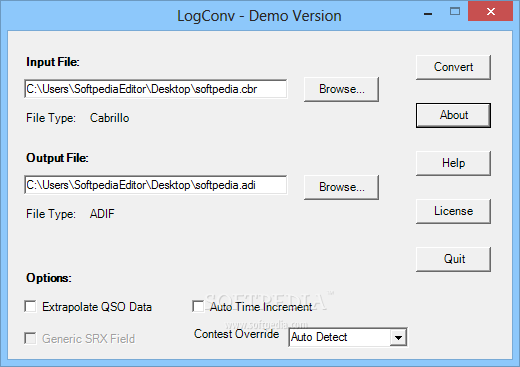Screen dimensions: 520x367
Task: Click the output file path field
Action: click(156, 185)
